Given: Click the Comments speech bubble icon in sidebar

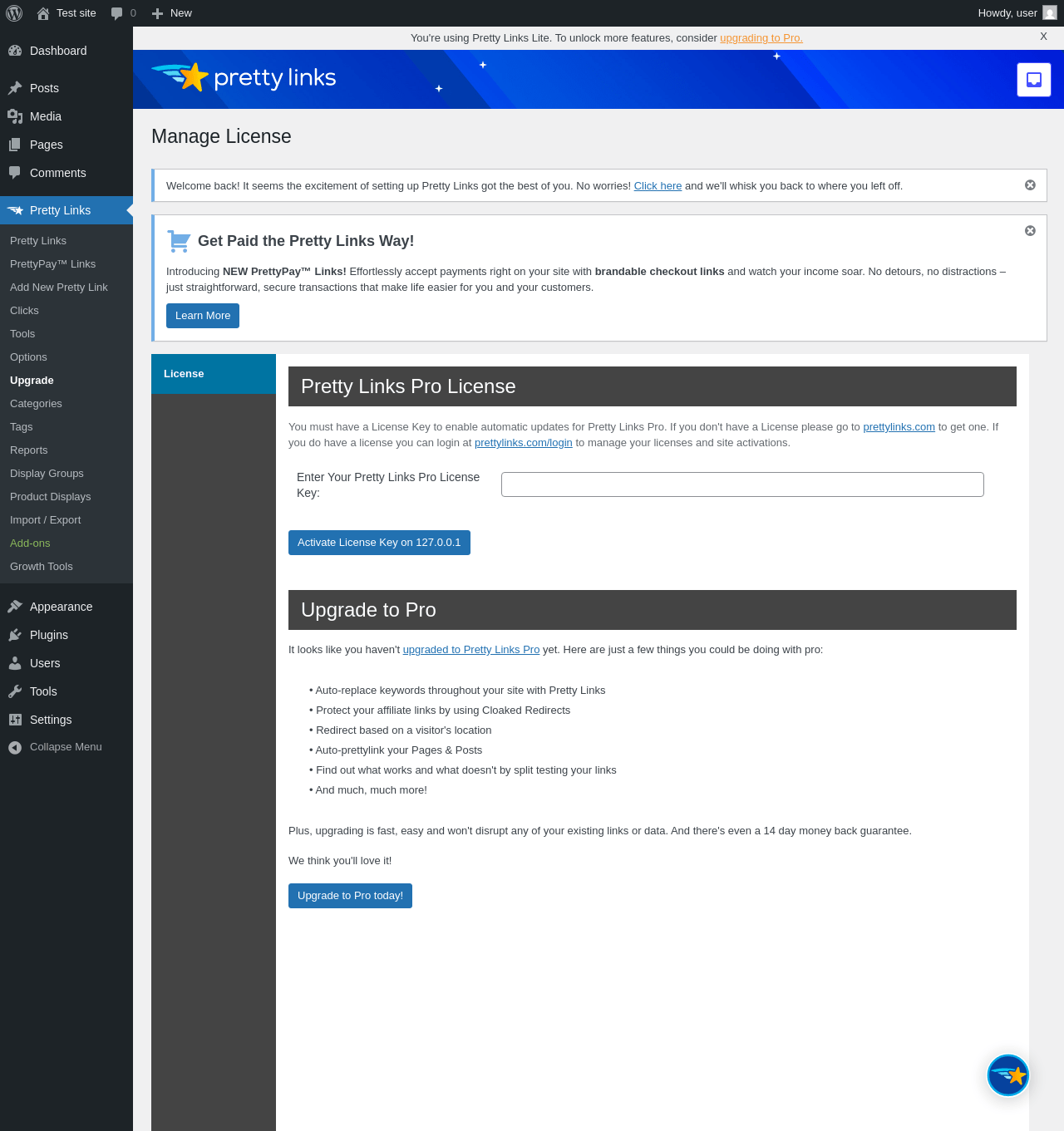Looking at the screenshot, I should pos(15,173).
